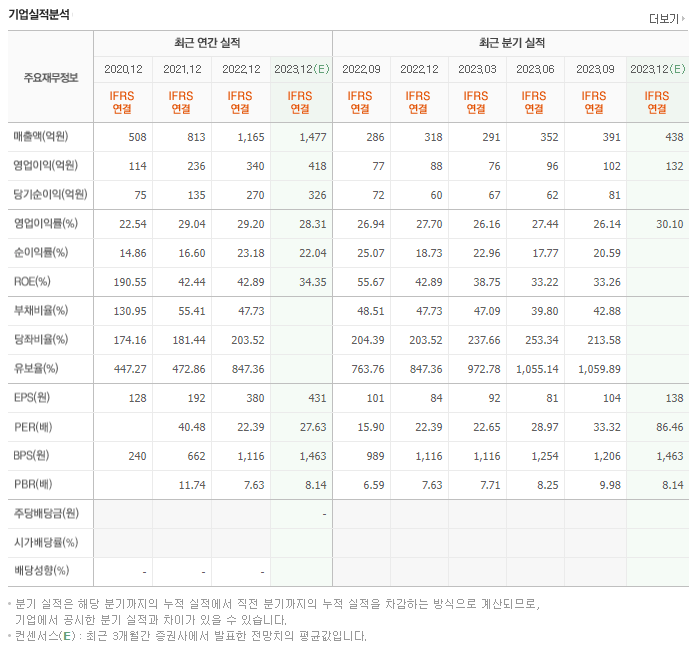Select the 매출액(억원) row label
Image resolution: width=694 pixels, height=648 pixels.
click(x=41, y=136)
